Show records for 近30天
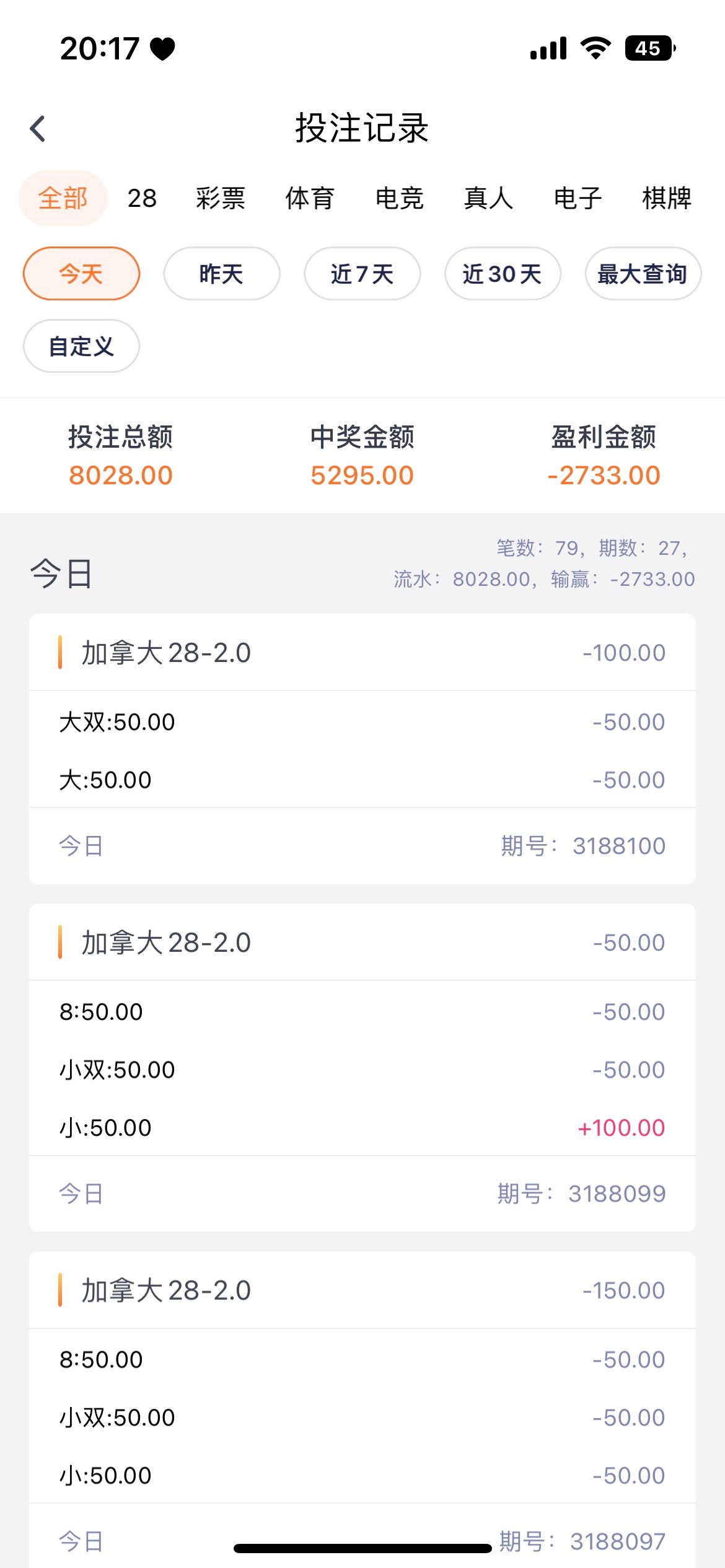Image resolution: width=725 pixels, height=1568 pixels. point(503,274)
